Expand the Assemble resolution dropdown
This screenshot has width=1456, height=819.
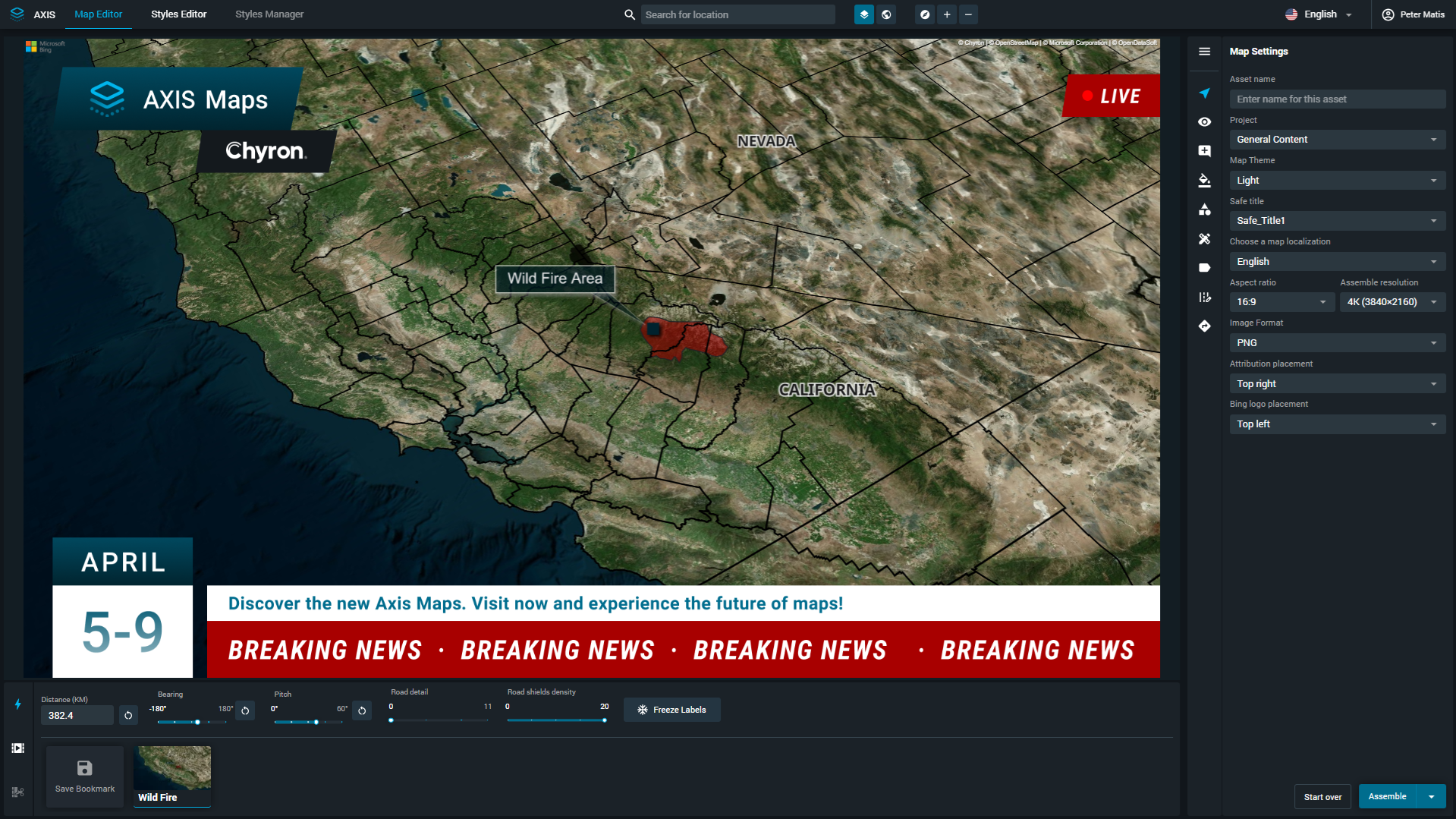[x=1392, y=302]
